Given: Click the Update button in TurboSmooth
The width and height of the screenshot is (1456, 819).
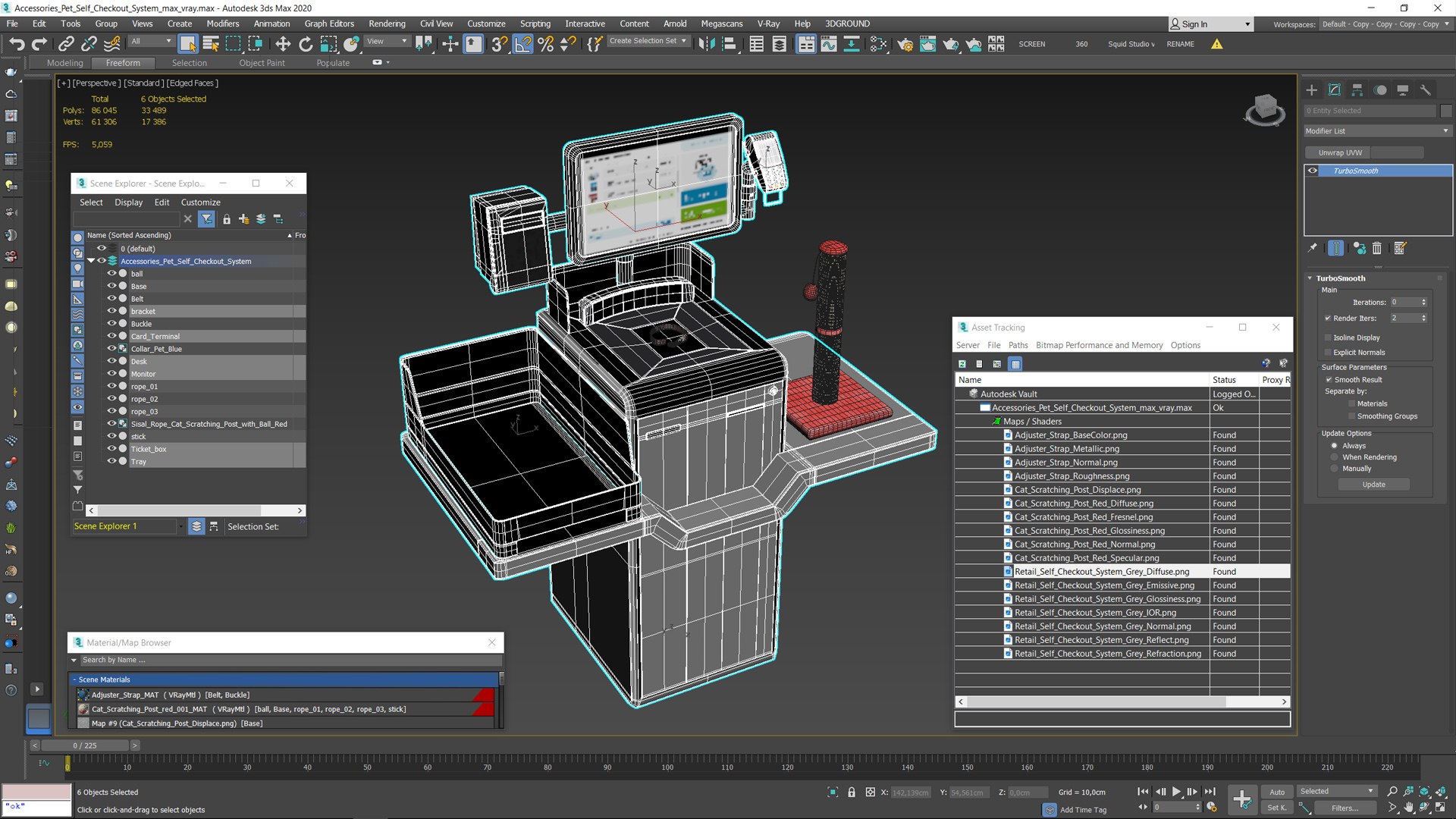Looking at the screenshot, I should pos(1373,485).
